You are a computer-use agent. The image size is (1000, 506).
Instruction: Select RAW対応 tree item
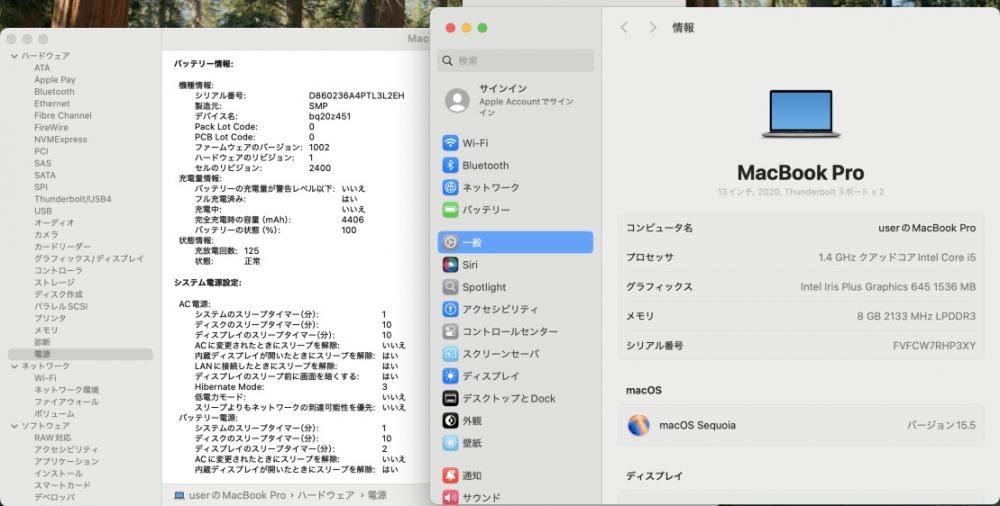[53, 438]
